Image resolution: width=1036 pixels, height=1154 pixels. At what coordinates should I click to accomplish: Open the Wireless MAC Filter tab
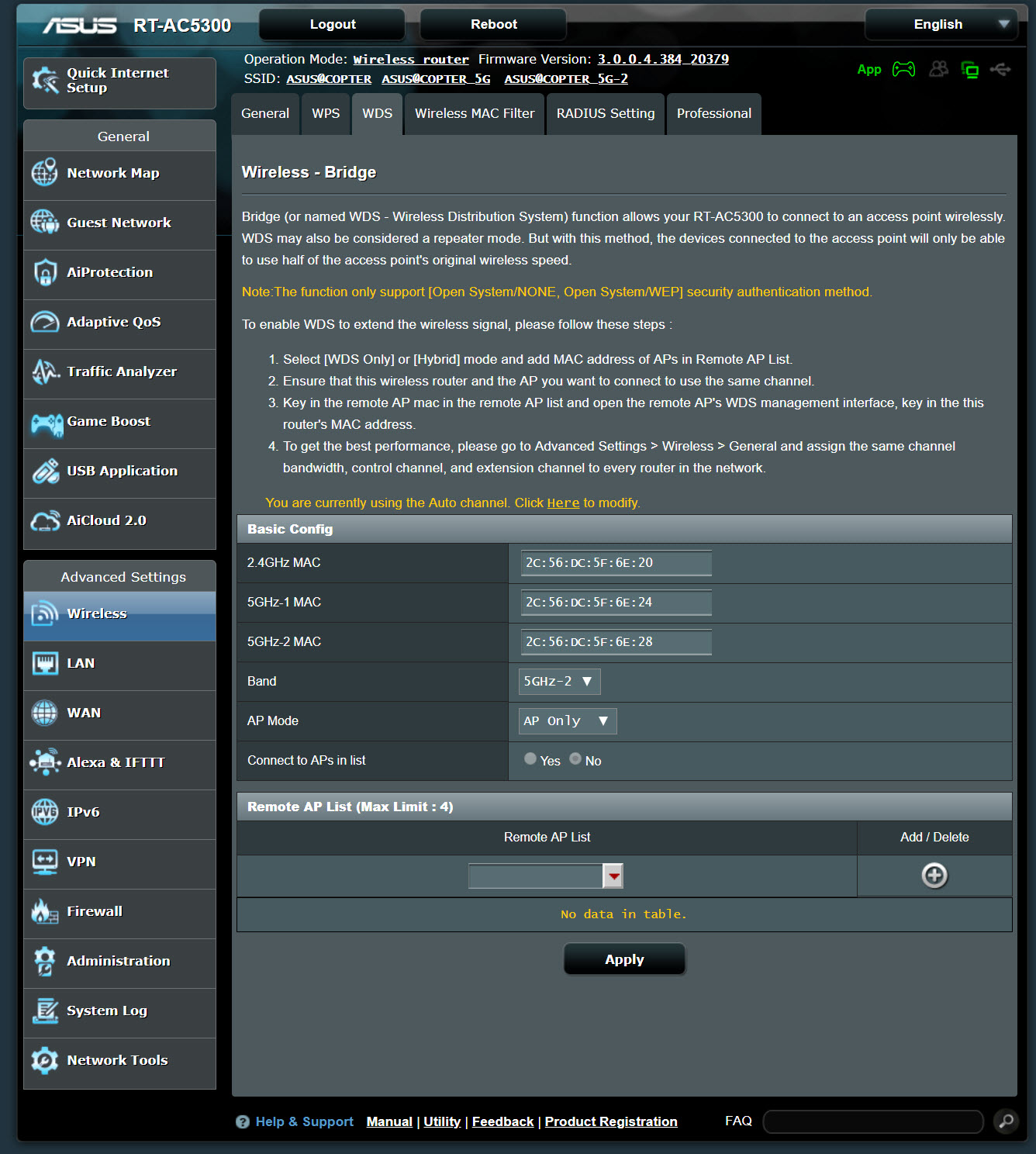tap(475, 114)
